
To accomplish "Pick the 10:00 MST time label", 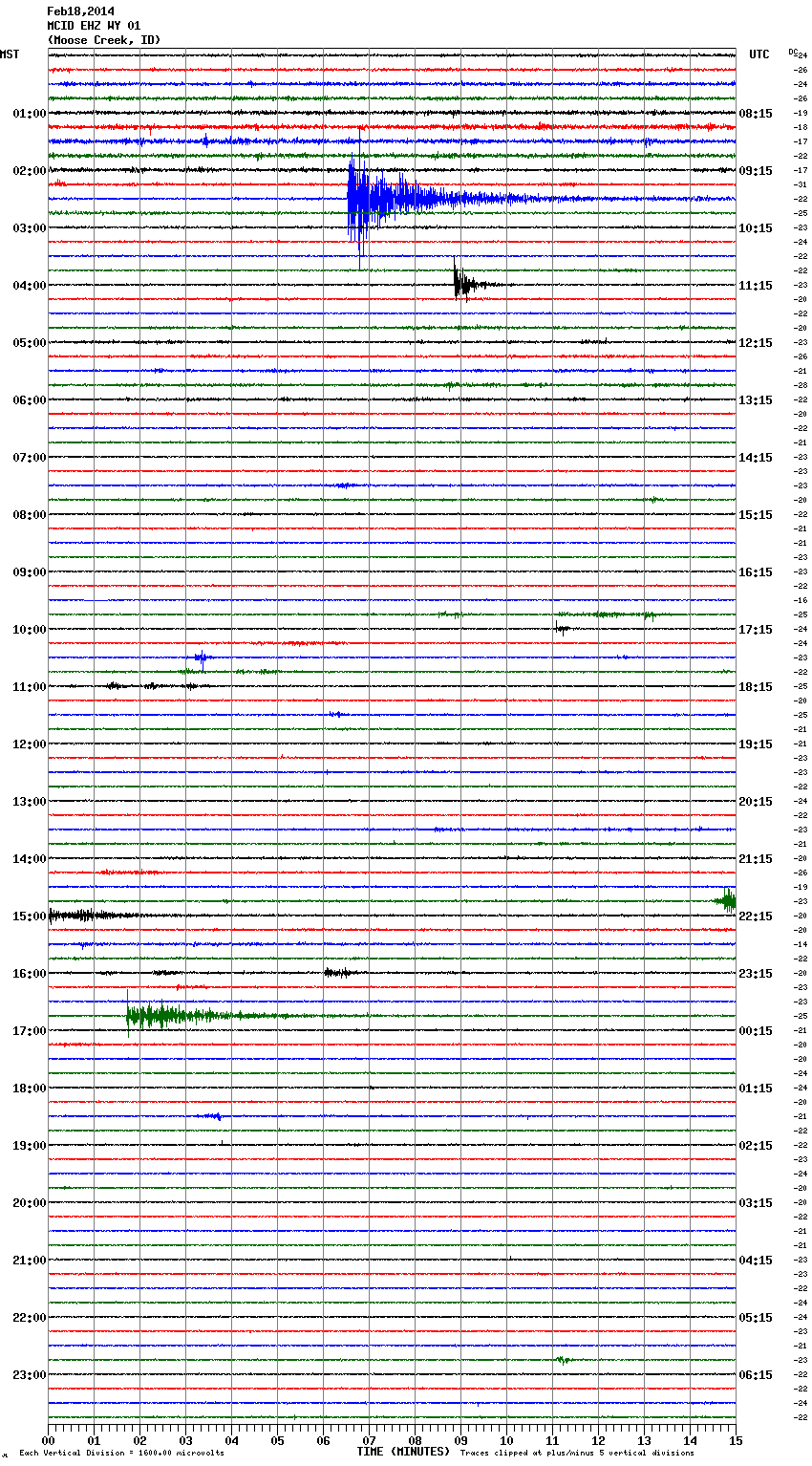I will [30, 630].
